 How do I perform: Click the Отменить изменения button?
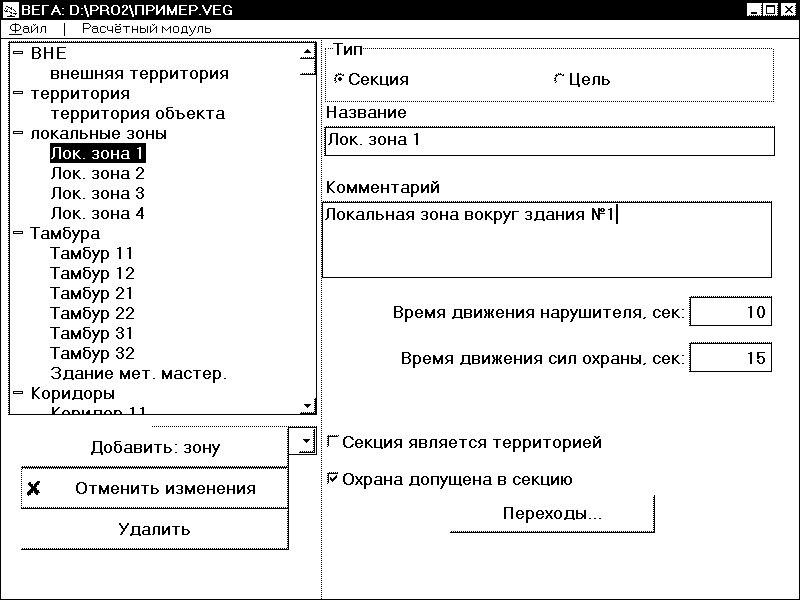[x=155, y=488]
